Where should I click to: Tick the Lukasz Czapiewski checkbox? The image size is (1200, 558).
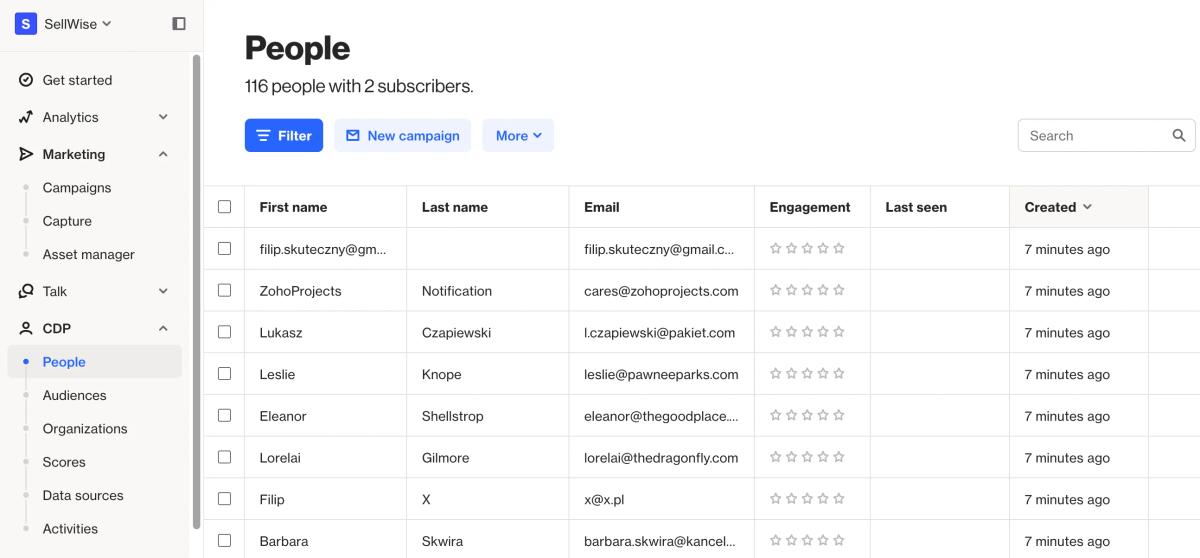pos(224,332)
